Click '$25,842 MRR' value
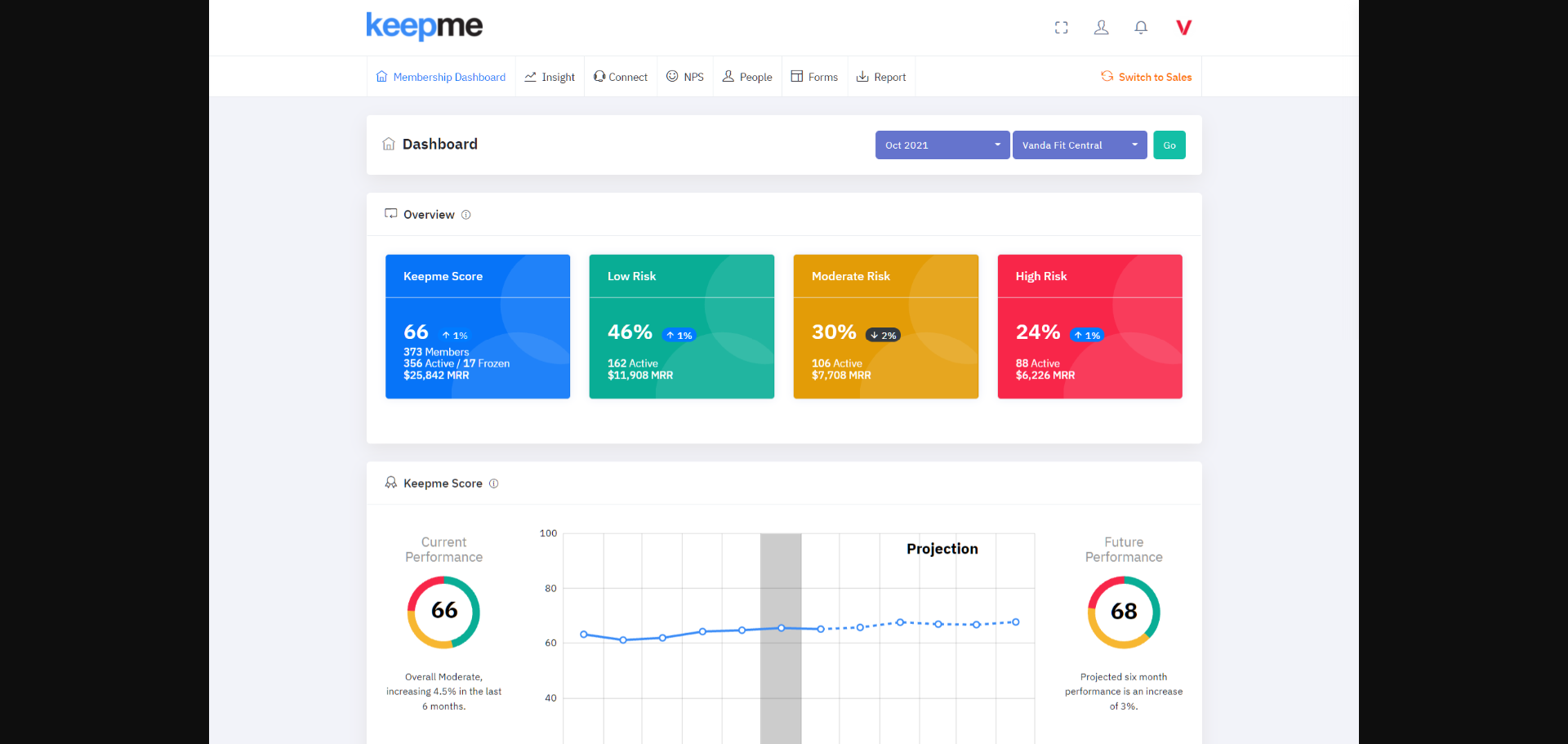 (436, 376)
